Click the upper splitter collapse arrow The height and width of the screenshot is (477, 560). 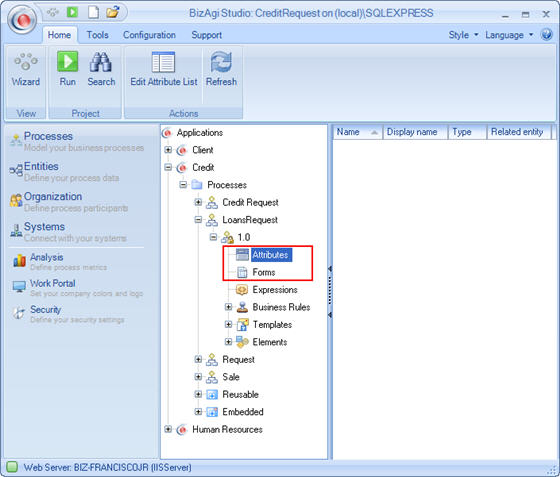tap(330, 268)
